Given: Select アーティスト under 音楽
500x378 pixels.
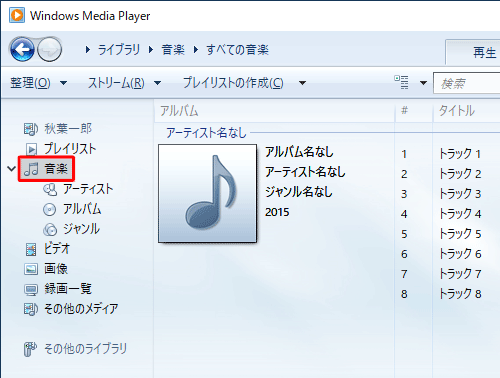Looking at the screenshot, I should pos(88,189).
